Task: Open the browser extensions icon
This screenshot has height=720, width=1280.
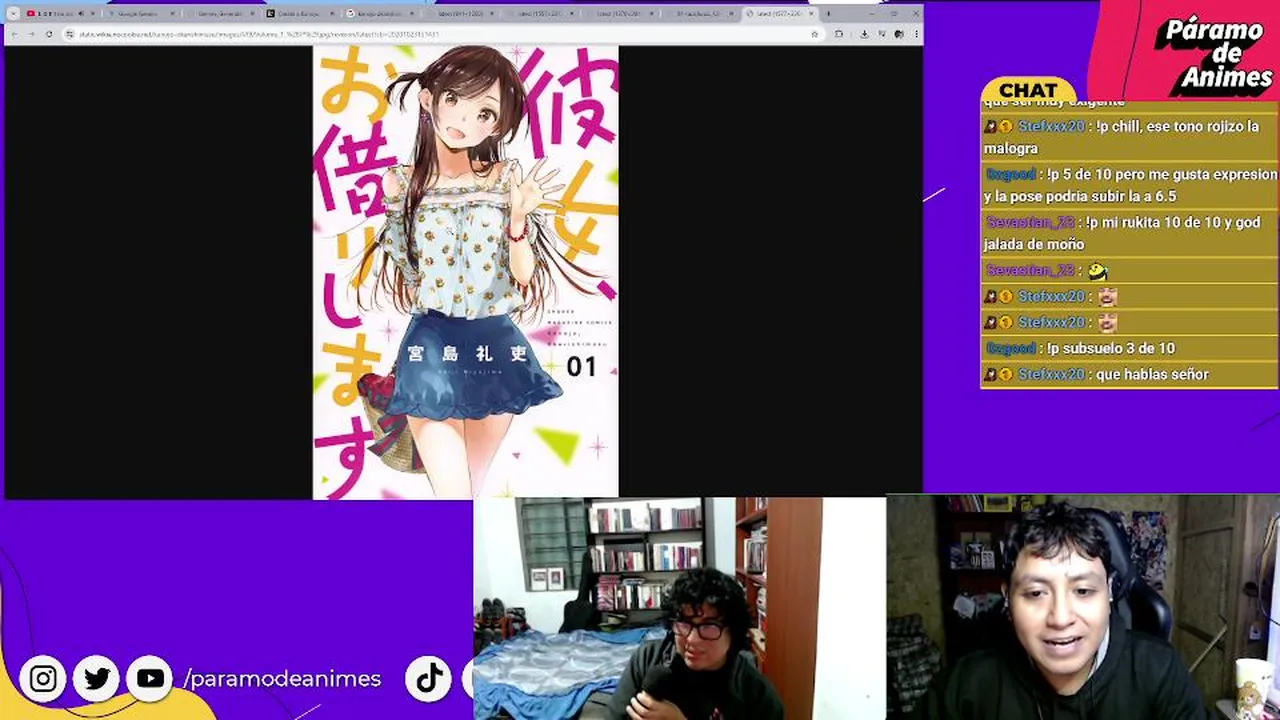Action: click(839, 34)
